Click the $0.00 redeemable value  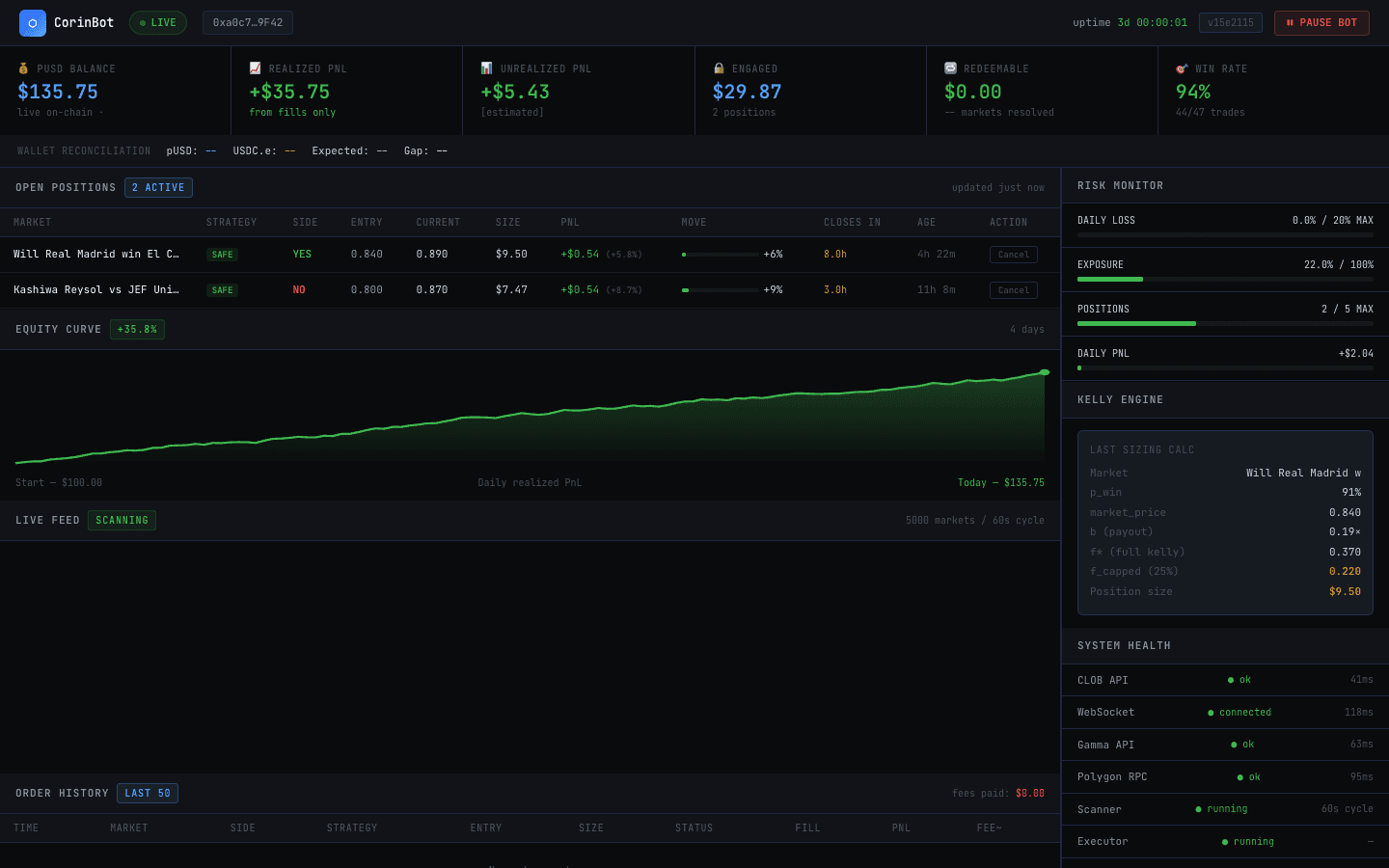click(972, 92)
